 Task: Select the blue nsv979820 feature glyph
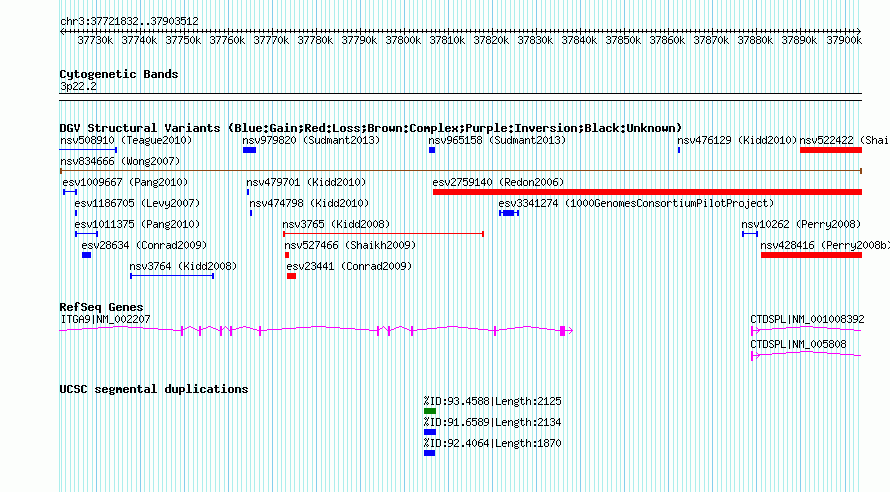coord(249,150)
